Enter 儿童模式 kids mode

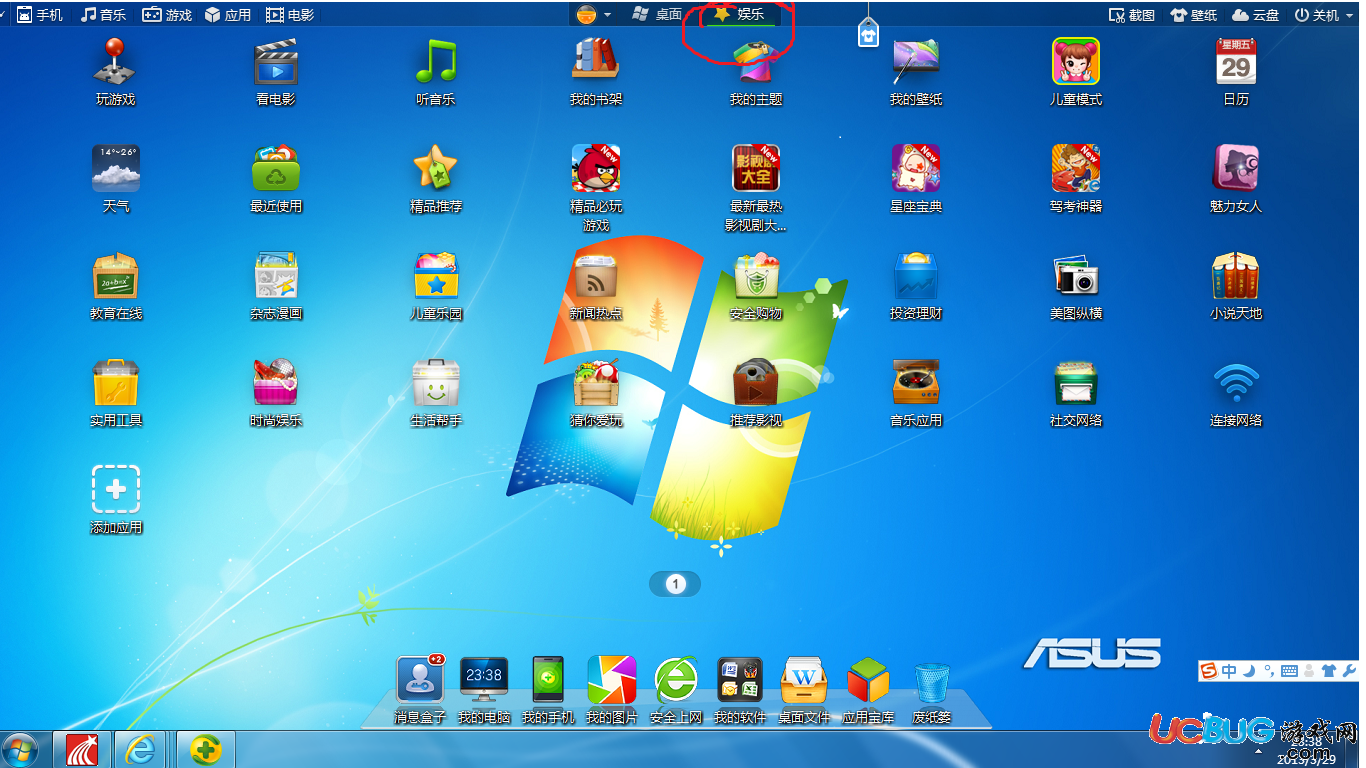[1076, 62]
